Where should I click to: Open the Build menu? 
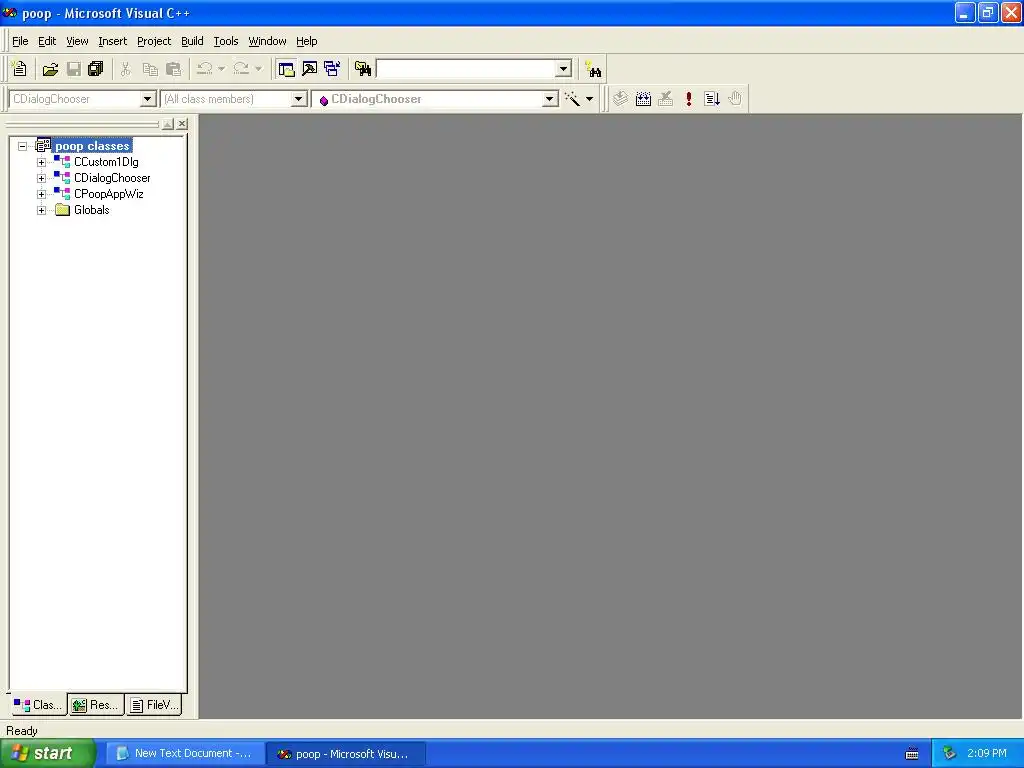coord(192,41)
